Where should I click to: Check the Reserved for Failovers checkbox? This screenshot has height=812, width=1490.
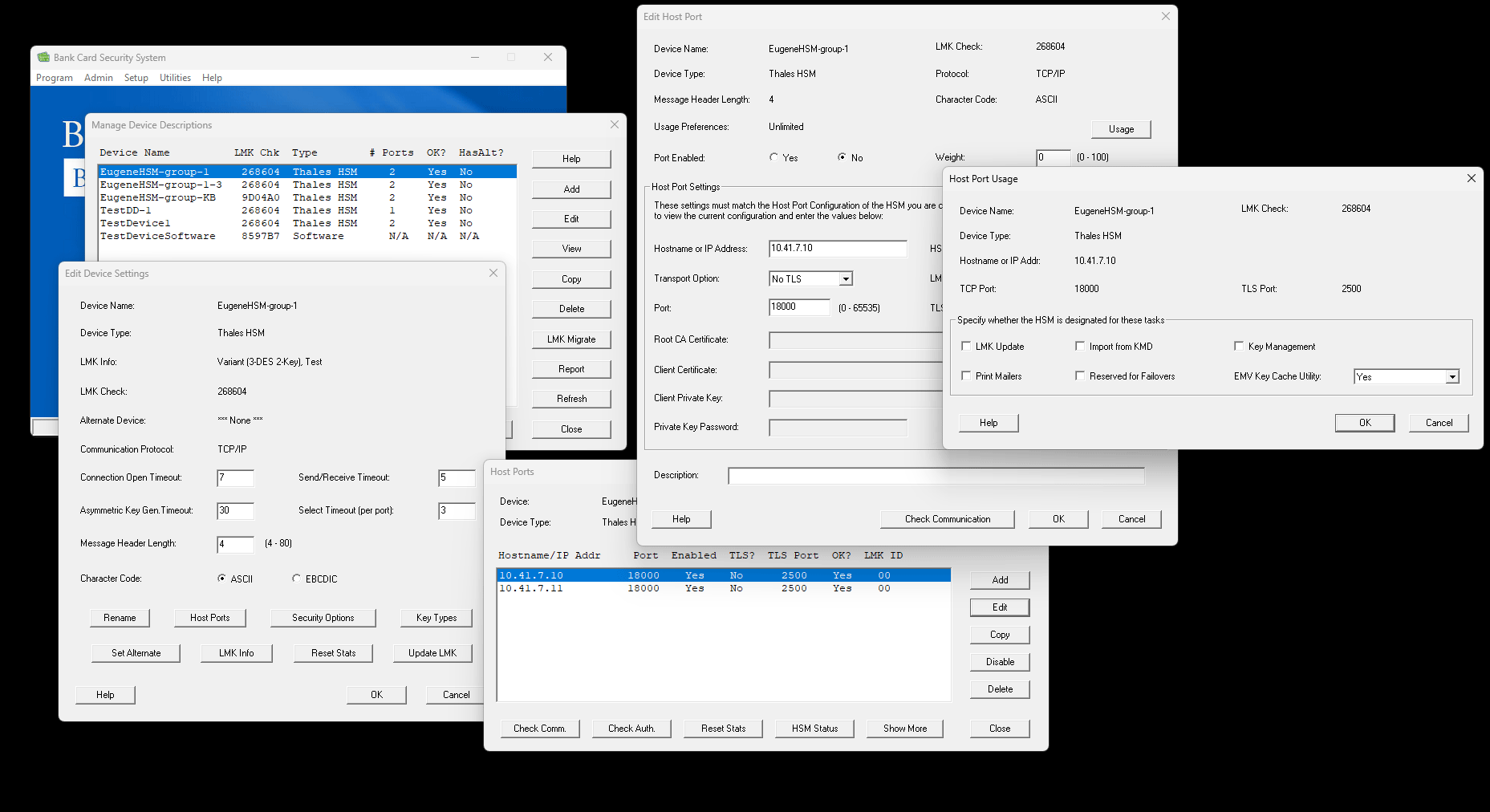[1080, 376]
